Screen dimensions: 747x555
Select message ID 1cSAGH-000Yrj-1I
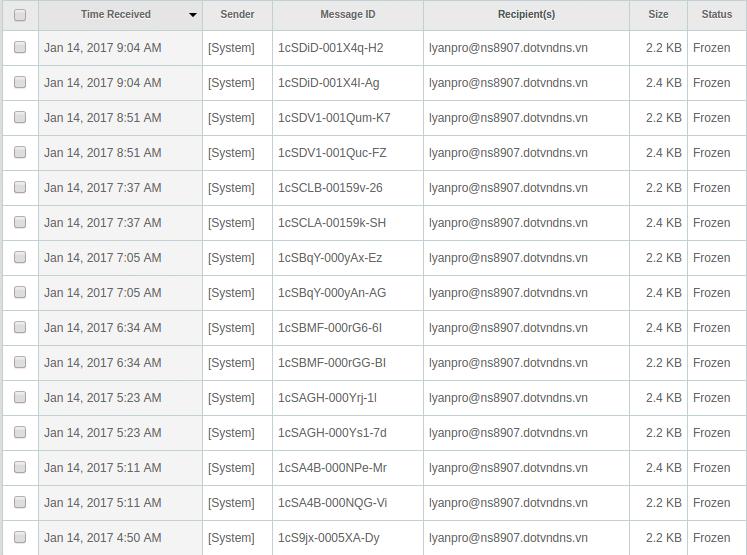tap(327, 398)
